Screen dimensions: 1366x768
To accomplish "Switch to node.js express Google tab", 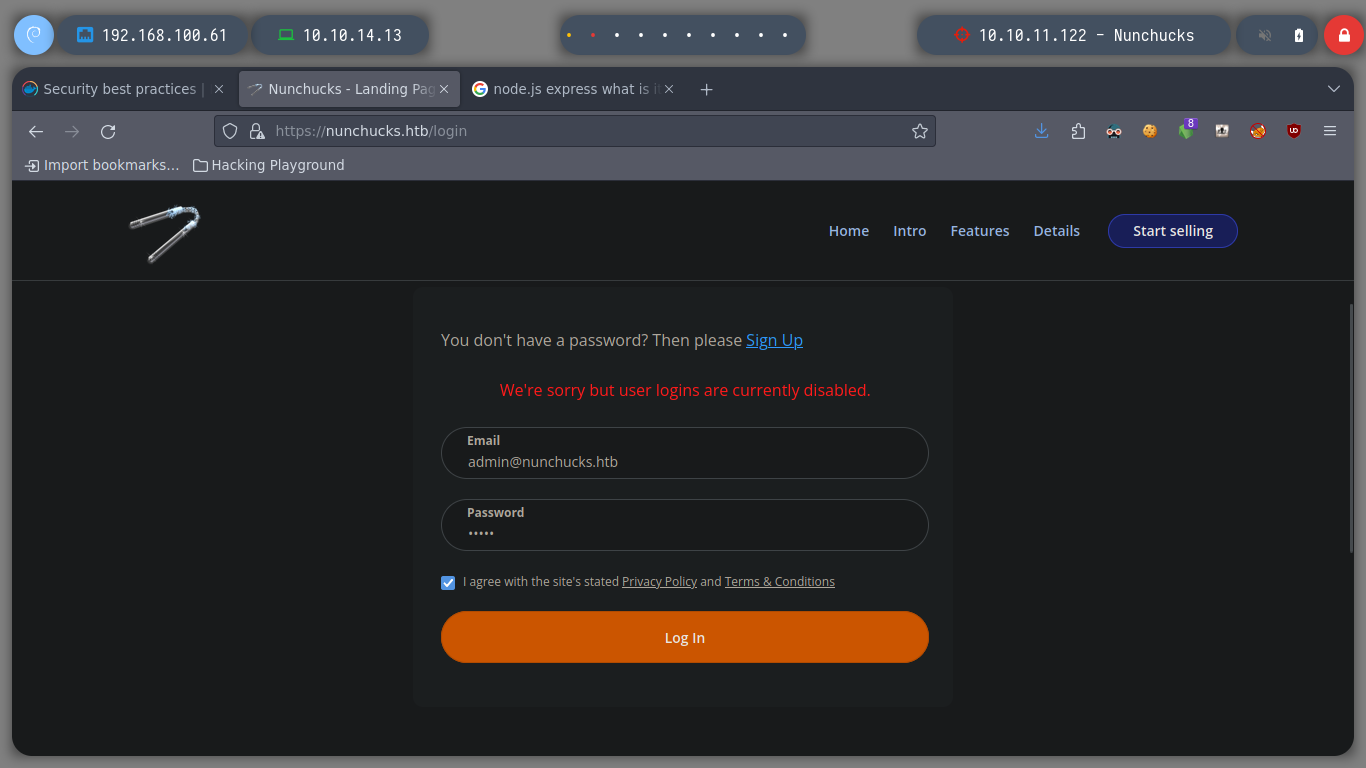I will pos(574,89).
